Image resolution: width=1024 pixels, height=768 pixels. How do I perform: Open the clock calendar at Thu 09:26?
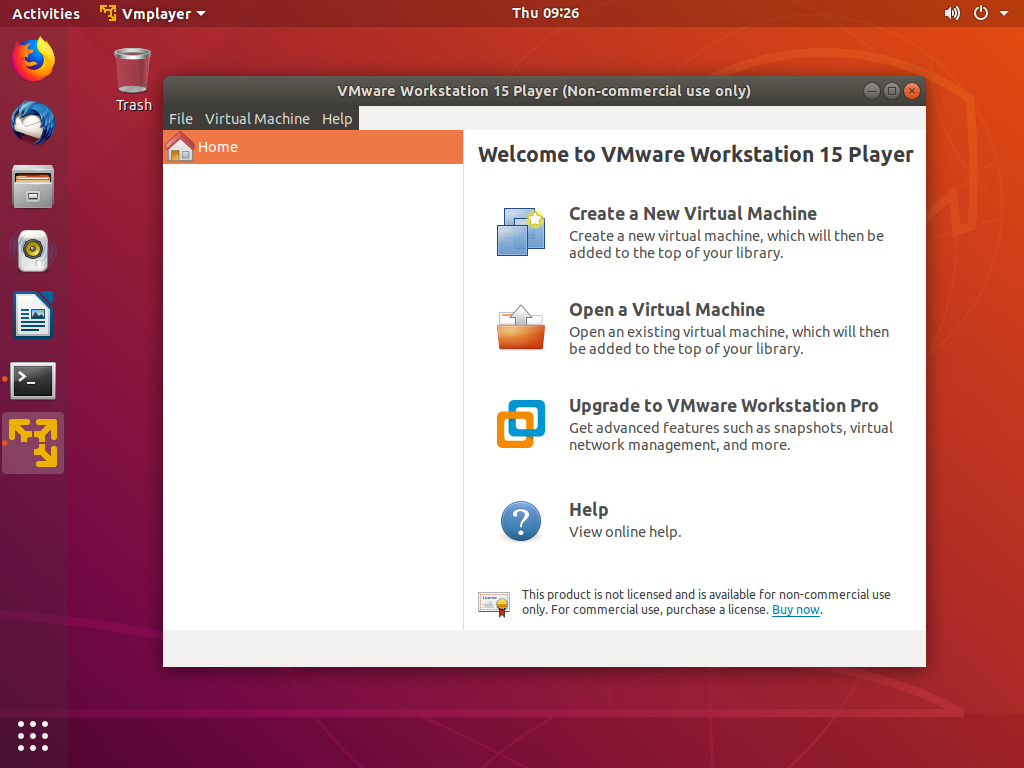(x=545, y=13)
